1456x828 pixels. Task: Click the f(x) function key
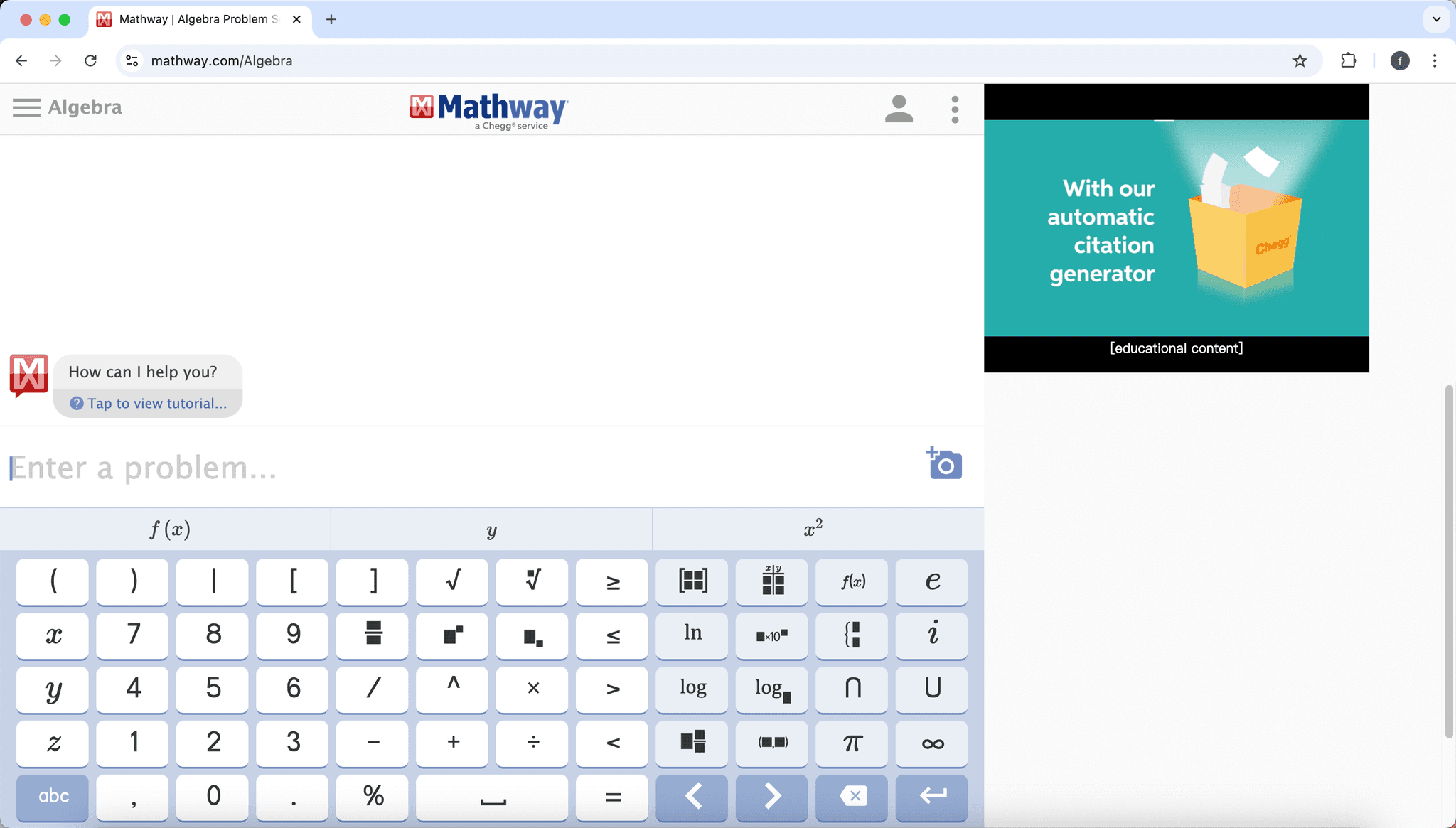click(851, 581)
